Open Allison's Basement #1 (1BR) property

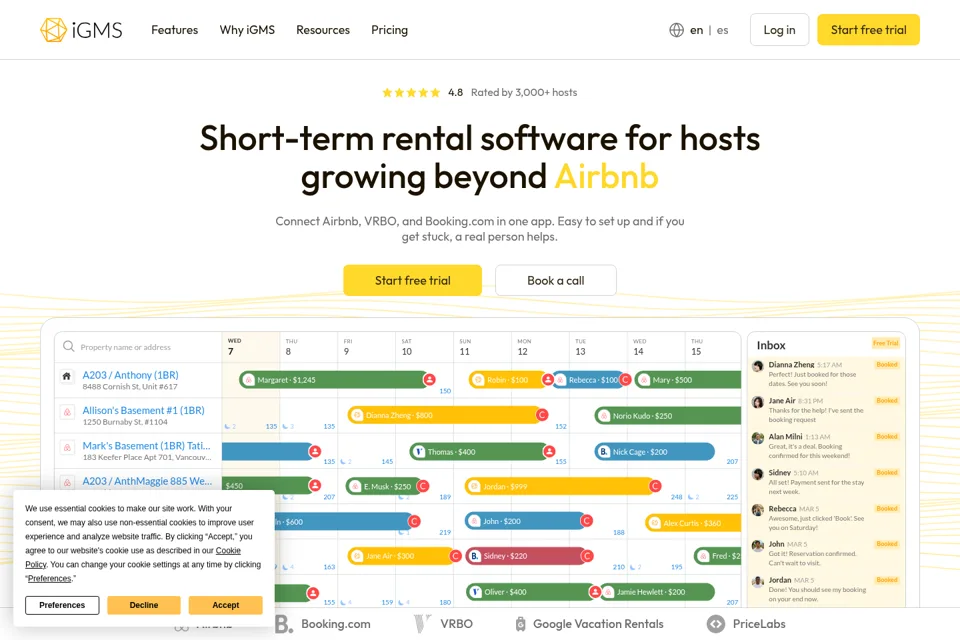(x=143, y=410)
